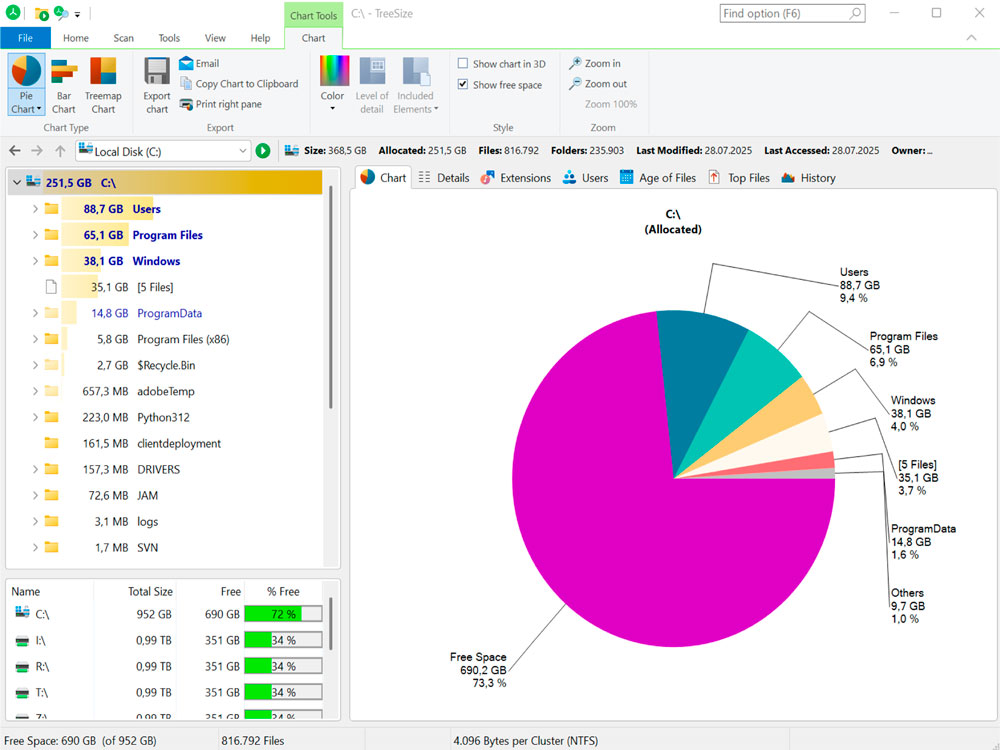
Task: Click the C:\ 72 % free bar
Action: 283,614
